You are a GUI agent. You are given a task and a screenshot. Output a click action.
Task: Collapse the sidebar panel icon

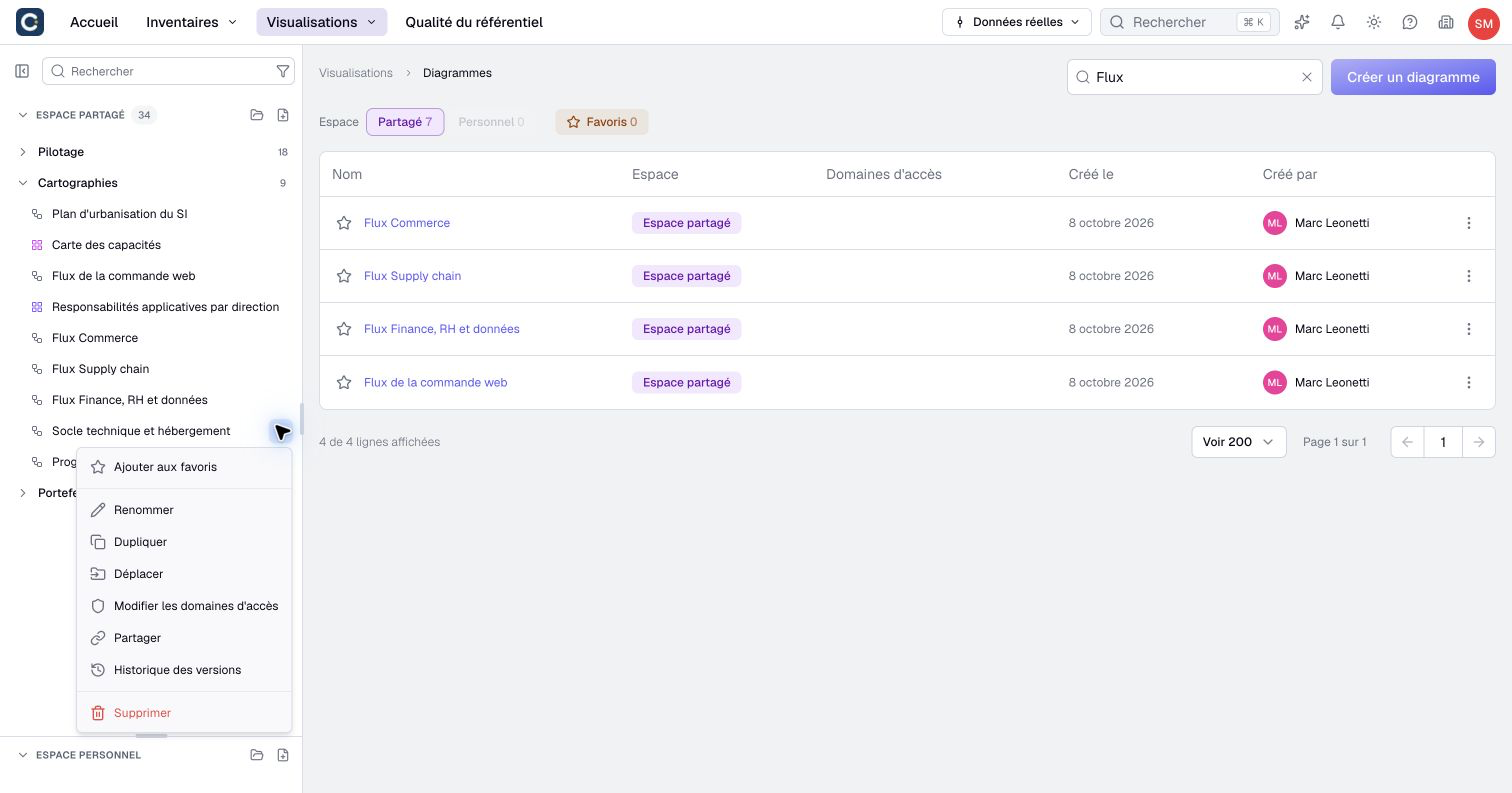point(22,71)
